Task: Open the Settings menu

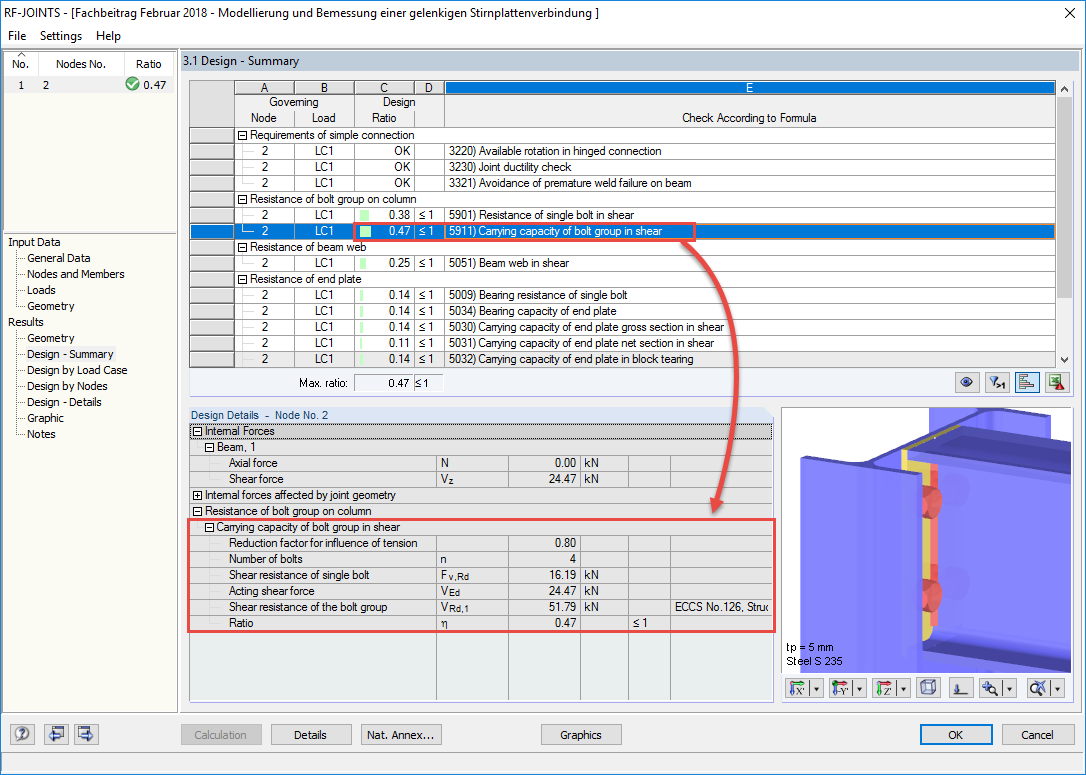Action: point(60,35)
